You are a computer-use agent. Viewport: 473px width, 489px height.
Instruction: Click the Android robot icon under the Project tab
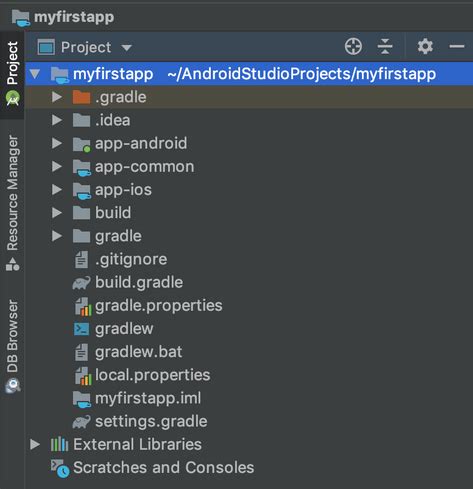[x=13, y=98]
